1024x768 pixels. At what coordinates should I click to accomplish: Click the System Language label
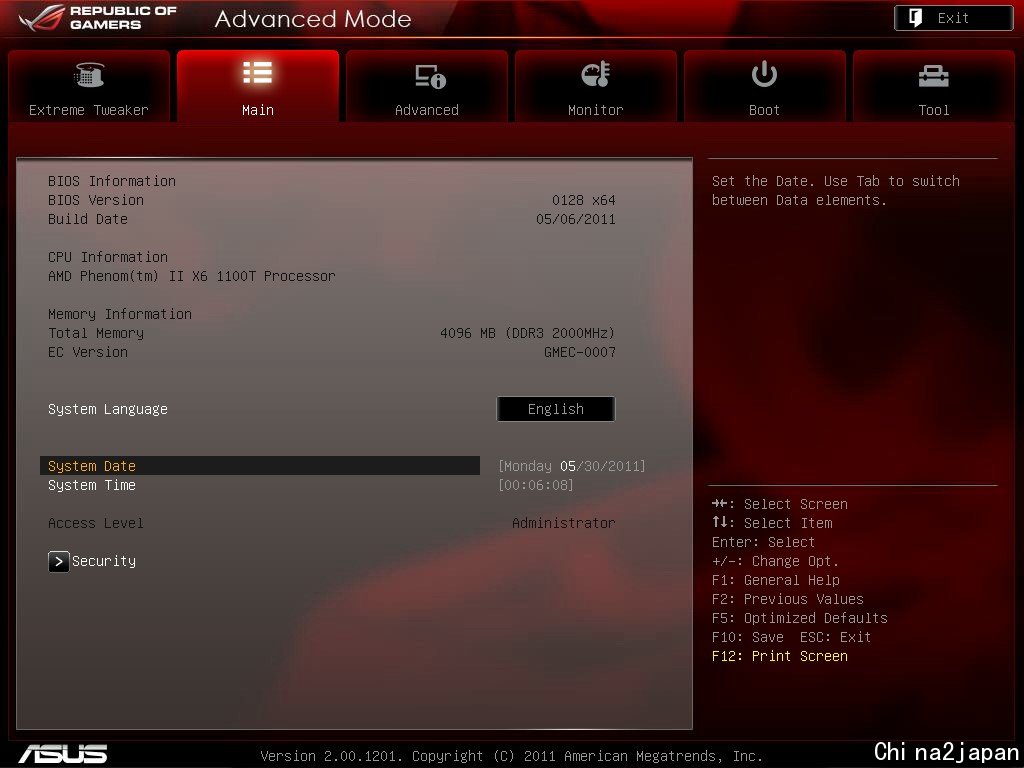click(x=108, y=409)
